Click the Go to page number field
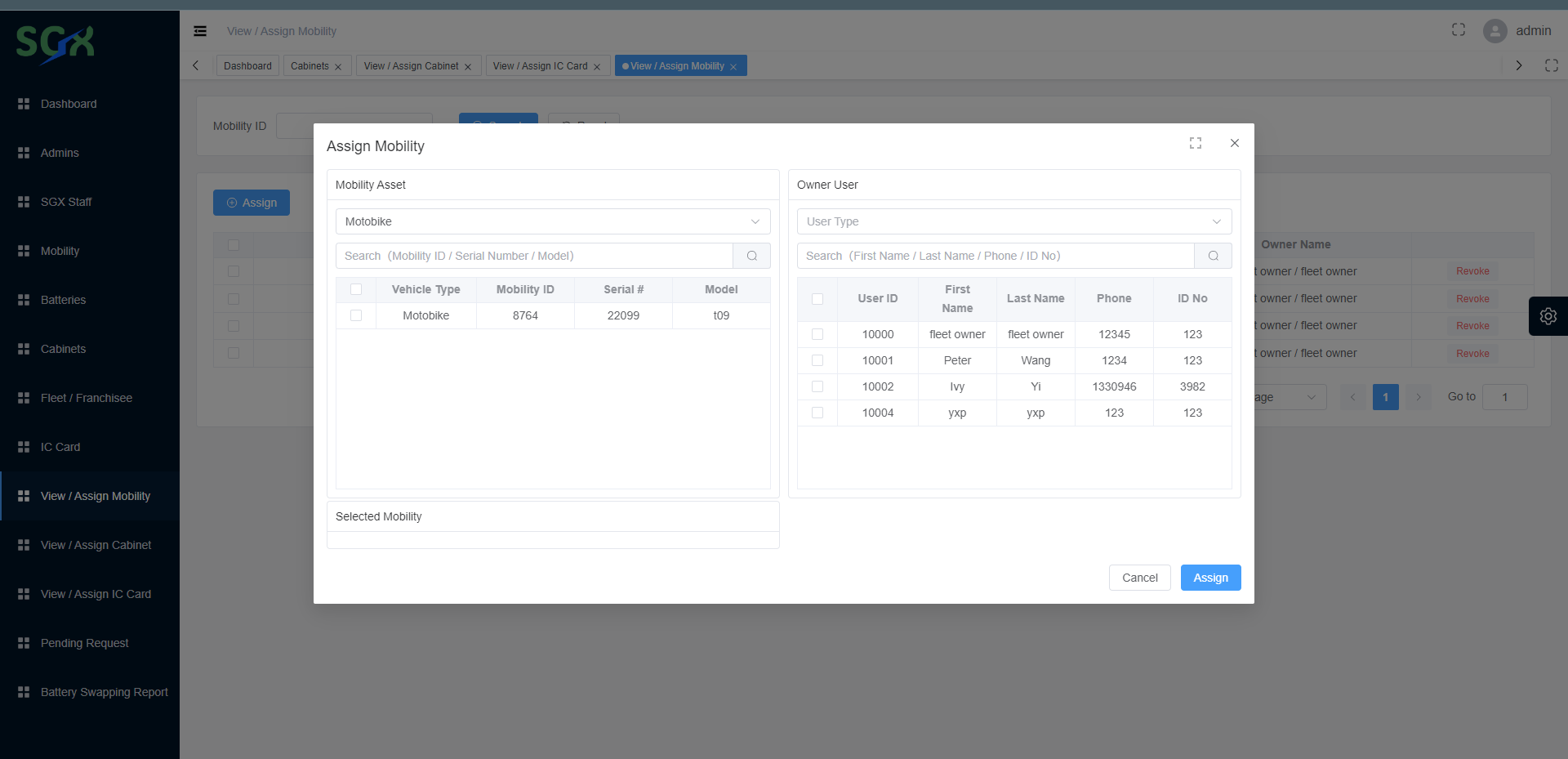 click(1505, 397)
